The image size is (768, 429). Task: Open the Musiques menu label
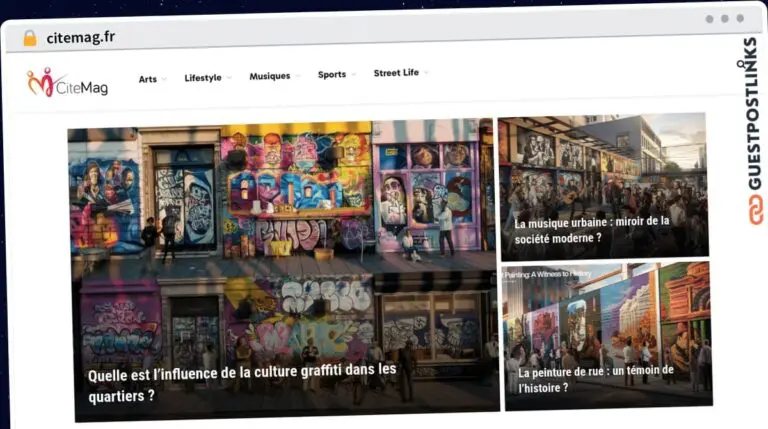coord(269,76)
